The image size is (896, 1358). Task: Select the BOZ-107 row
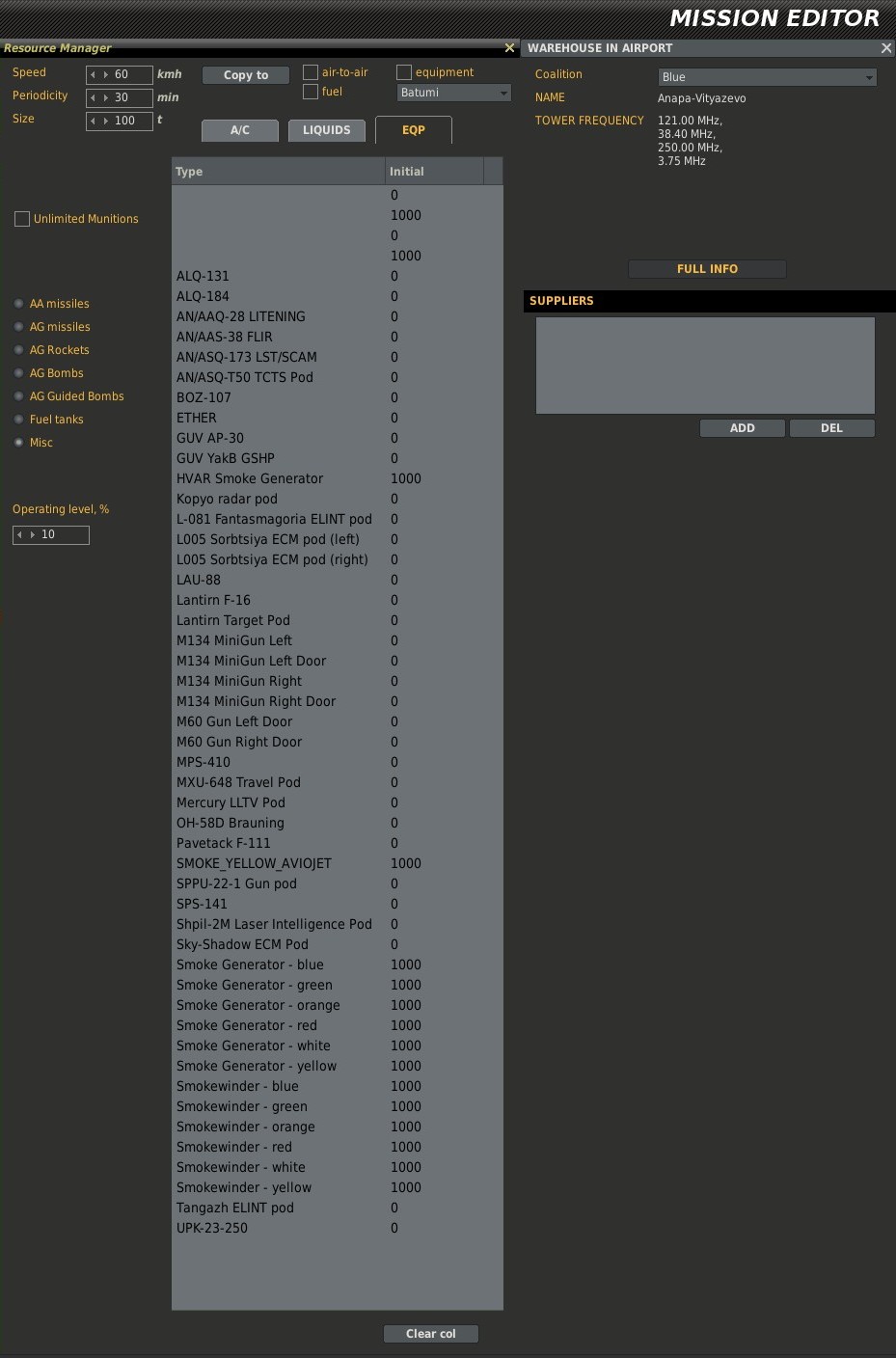[x=337, y=397]
